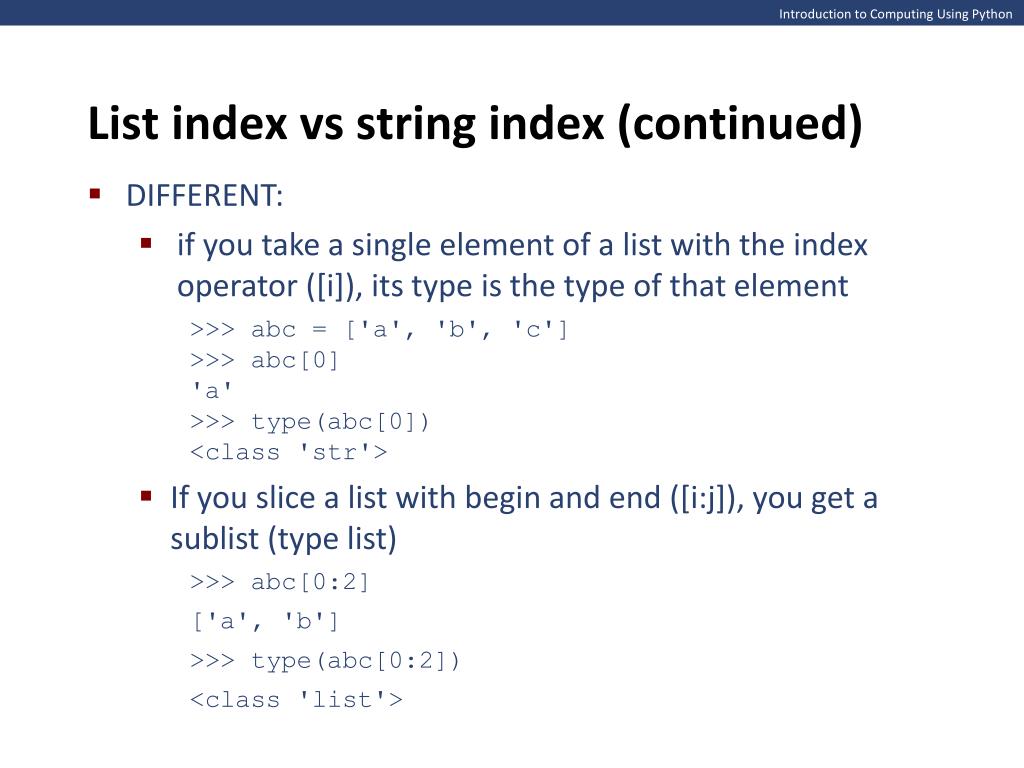Viewport: 1024px width, 768px height.
Task: Click the dark blue header bar
Action: 512,12
